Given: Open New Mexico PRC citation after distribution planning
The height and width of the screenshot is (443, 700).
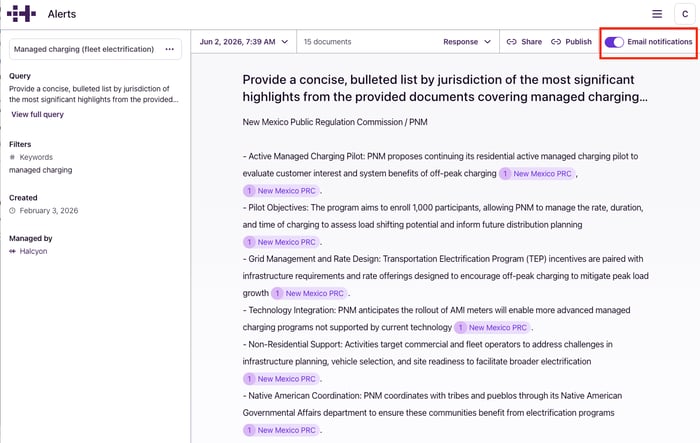Looking at the screenshot, I should [x=281, y=242].
